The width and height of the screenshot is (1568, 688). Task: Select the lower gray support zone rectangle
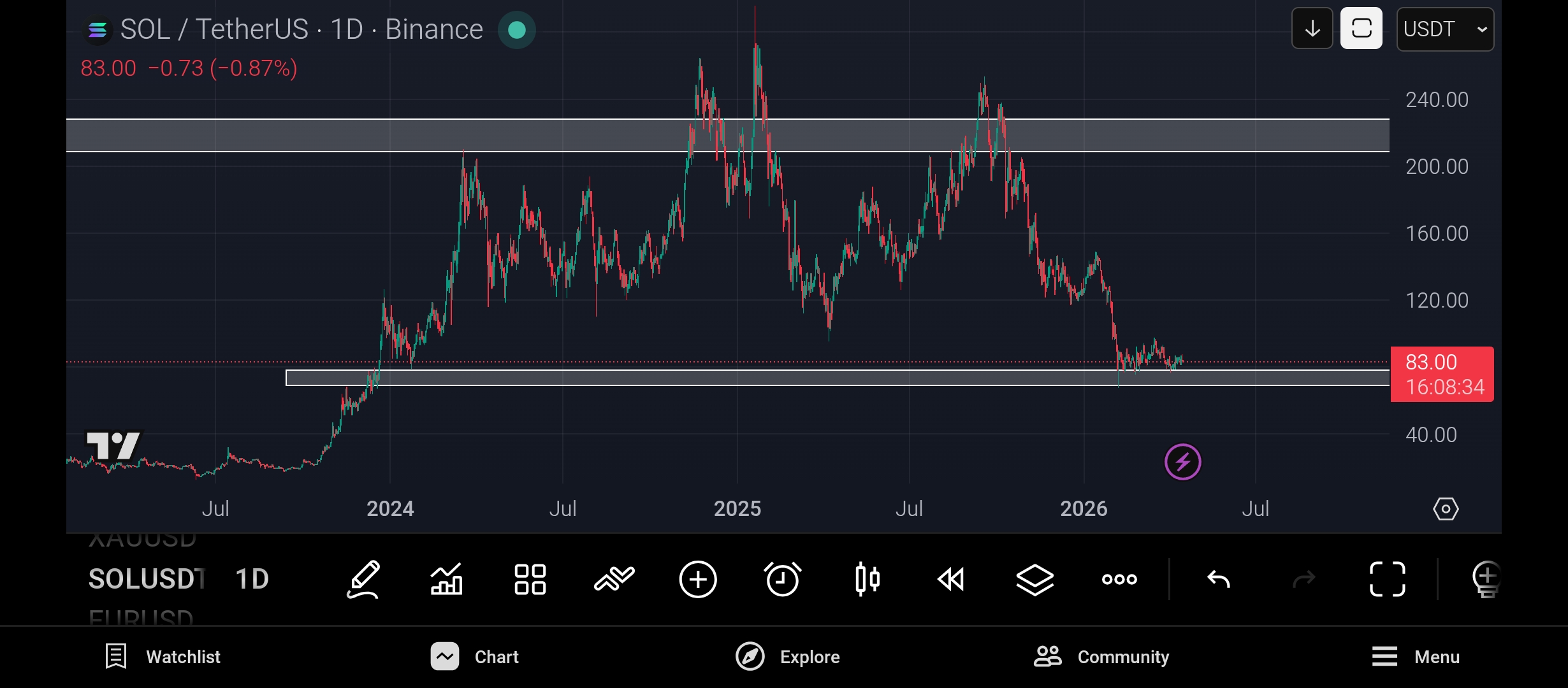pyautogui.click(x=838, y=378)
